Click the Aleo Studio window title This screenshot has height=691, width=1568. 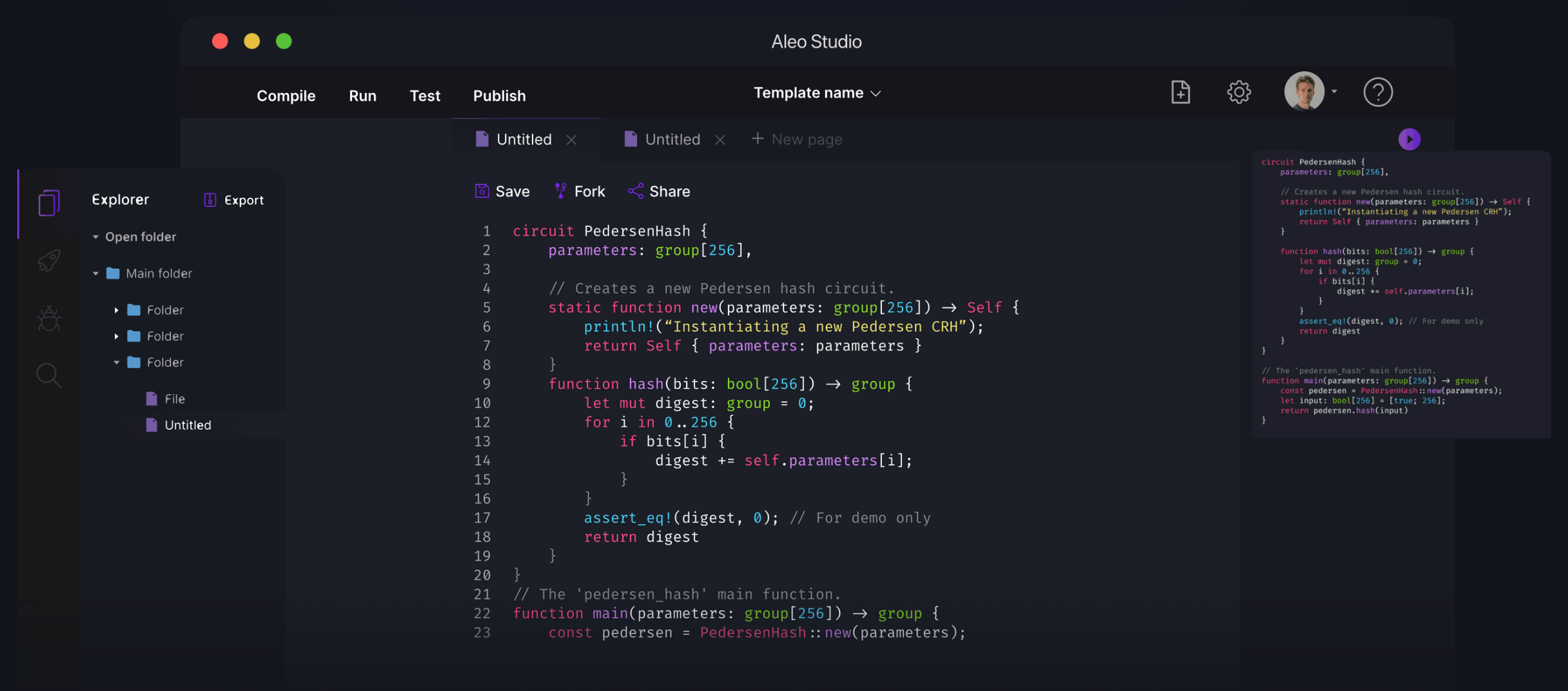click(816, 41)
